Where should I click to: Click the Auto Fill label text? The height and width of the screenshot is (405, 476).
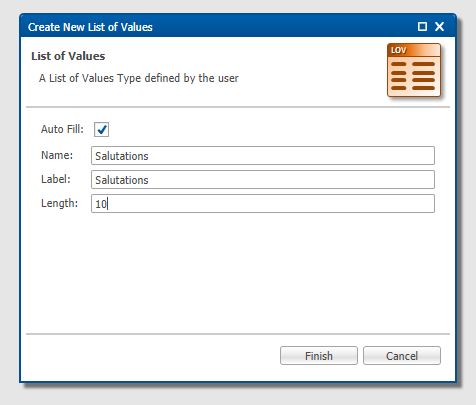62,129
